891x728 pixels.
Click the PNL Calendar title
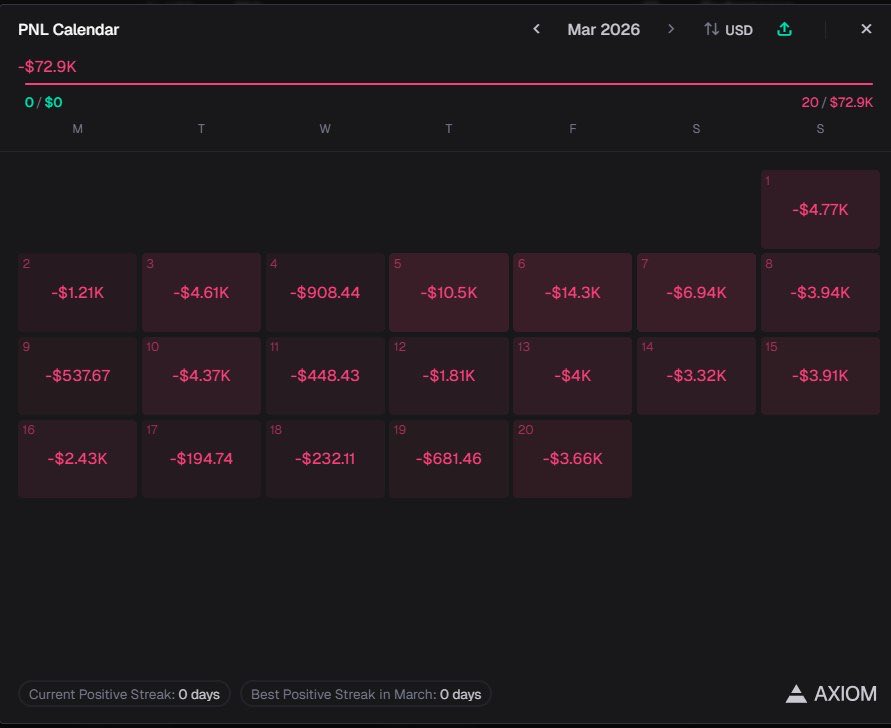coord(68,30)
